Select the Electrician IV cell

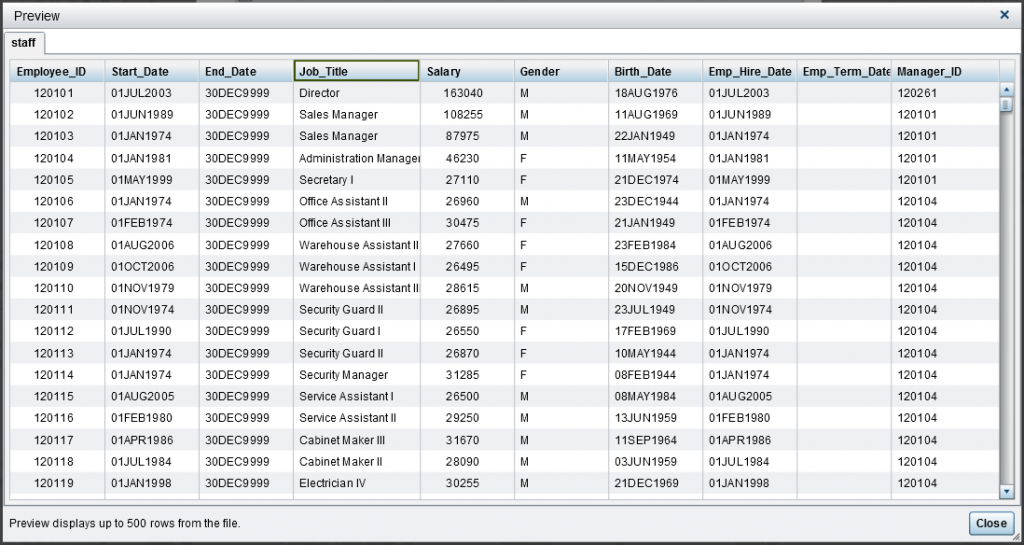[x=326, y=483]
